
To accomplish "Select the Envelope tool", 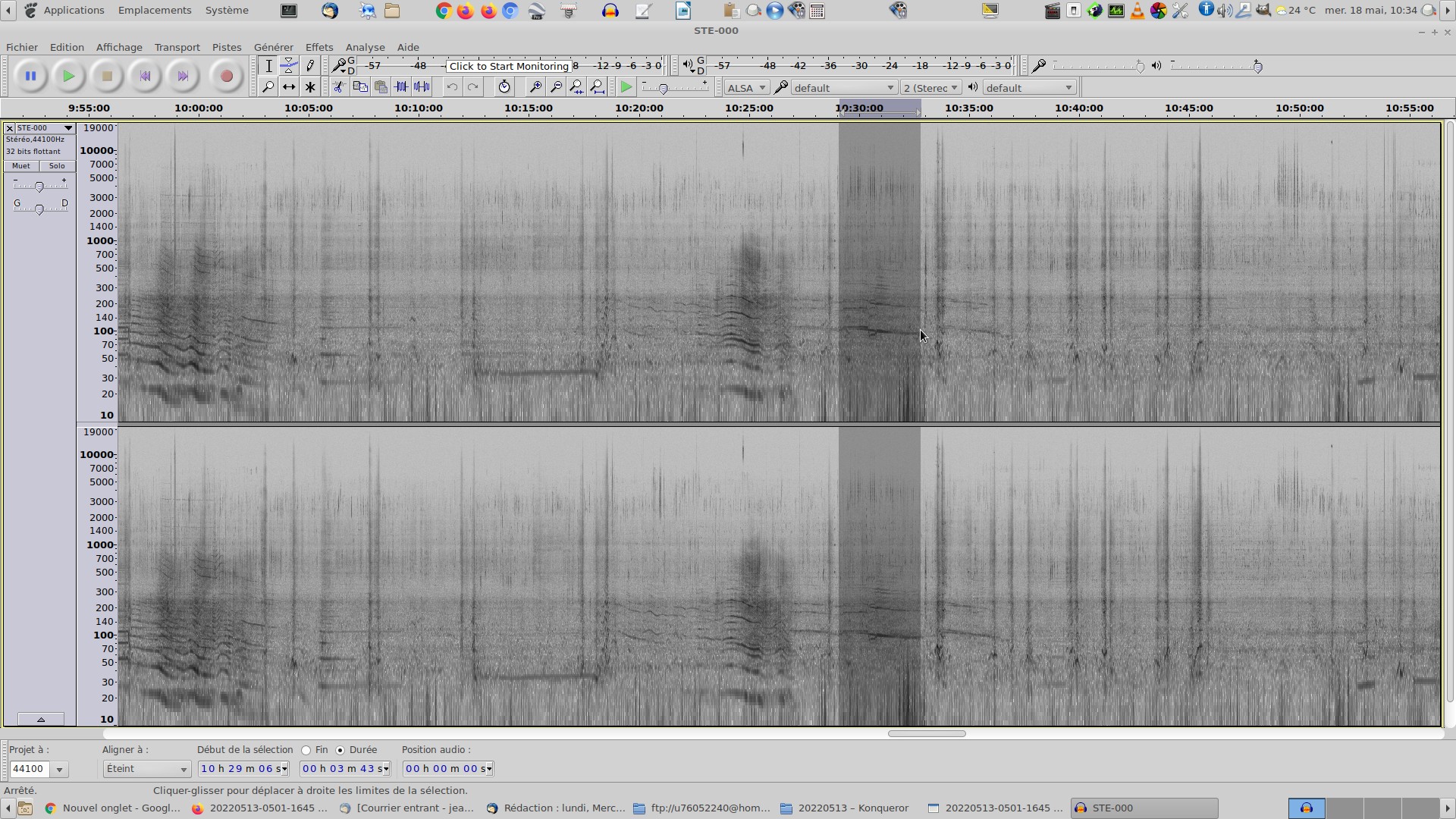I will [x=289, y=66].
